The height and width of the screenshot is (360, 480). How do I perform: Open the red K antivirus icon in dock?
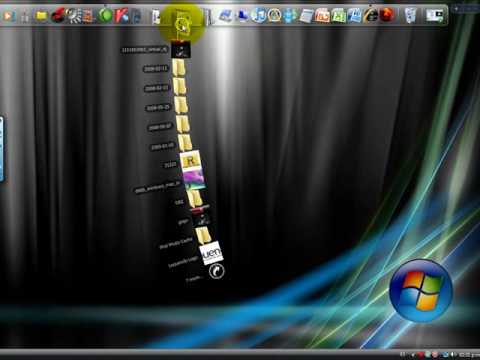(122, 16)
